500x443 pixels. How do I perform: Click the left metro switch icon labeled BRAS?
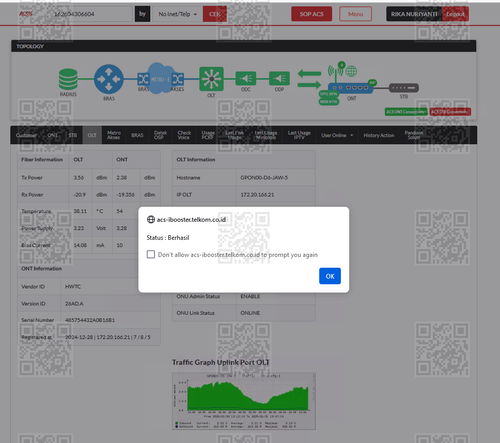coord(143,79)
